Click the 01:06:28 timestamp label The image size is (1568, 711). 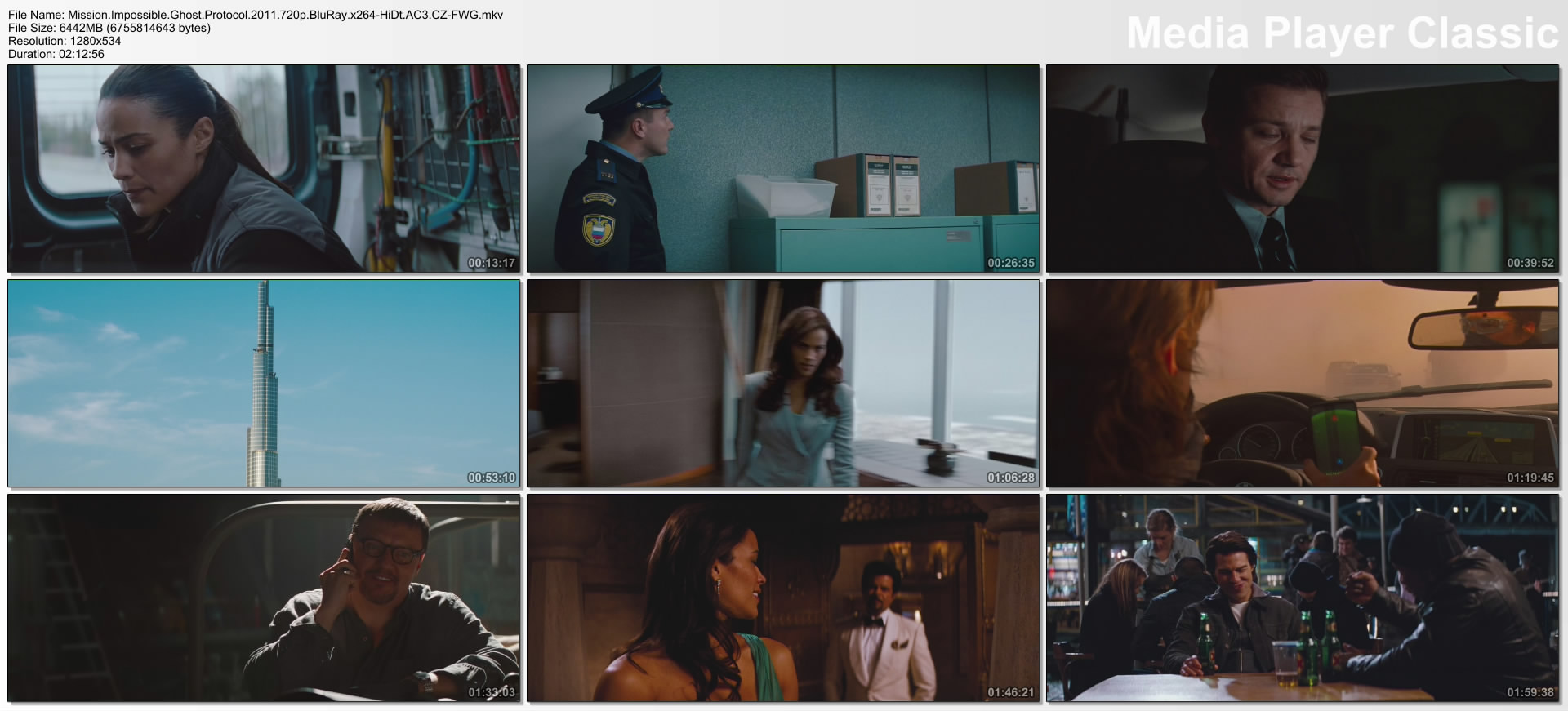1010,478
